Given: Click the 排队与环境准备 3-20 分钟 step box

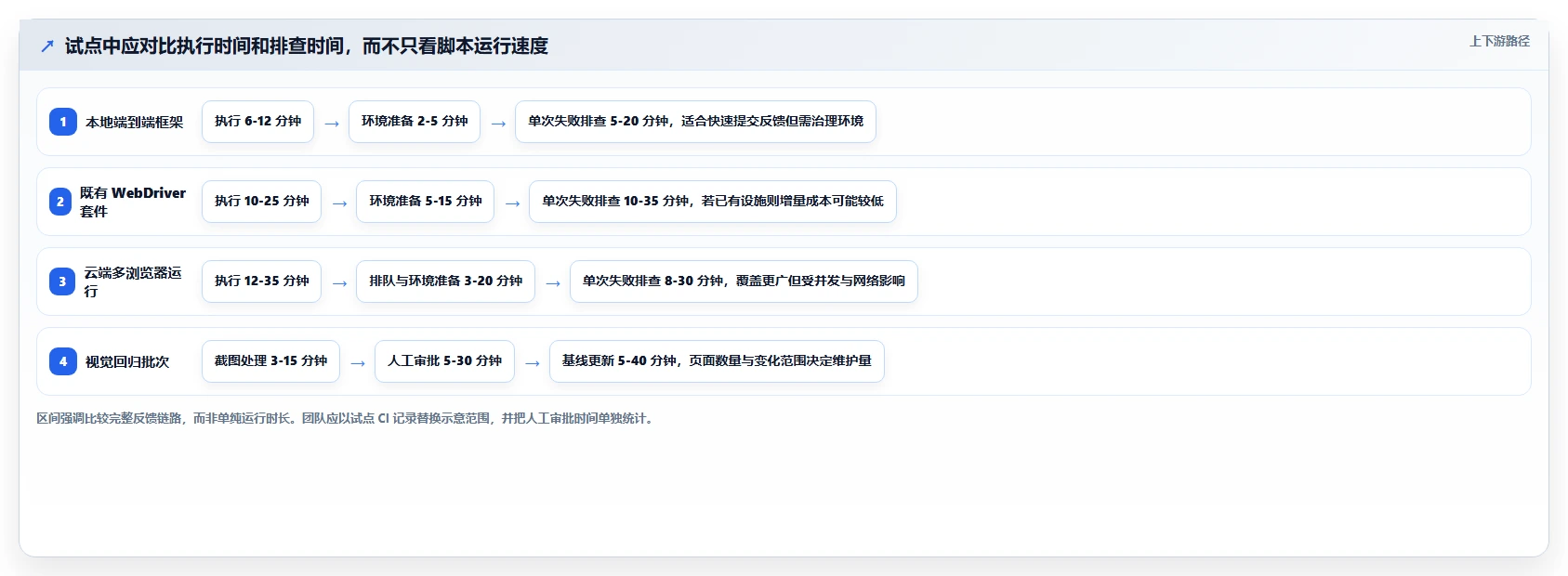Looking at the screenshot, I should pyautogui.click(x=445, y=281).
